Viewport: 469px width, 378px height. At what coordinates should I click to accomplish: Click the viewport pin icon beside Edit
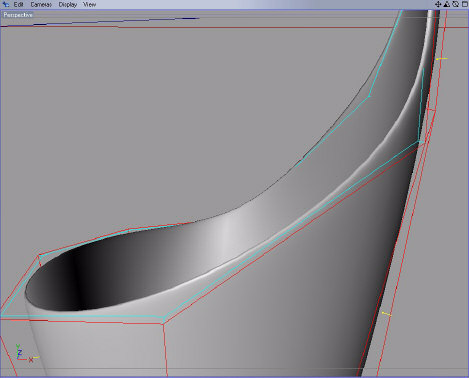(6, 4)
